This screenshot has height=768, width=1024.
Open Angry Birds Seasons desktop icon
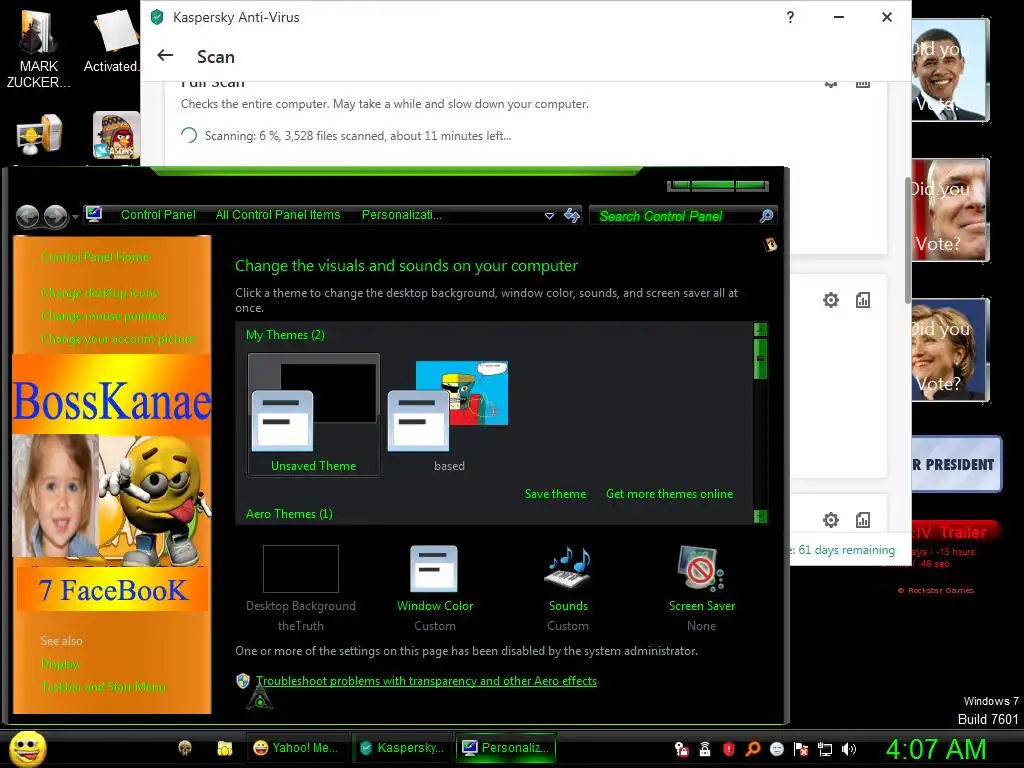116,135
